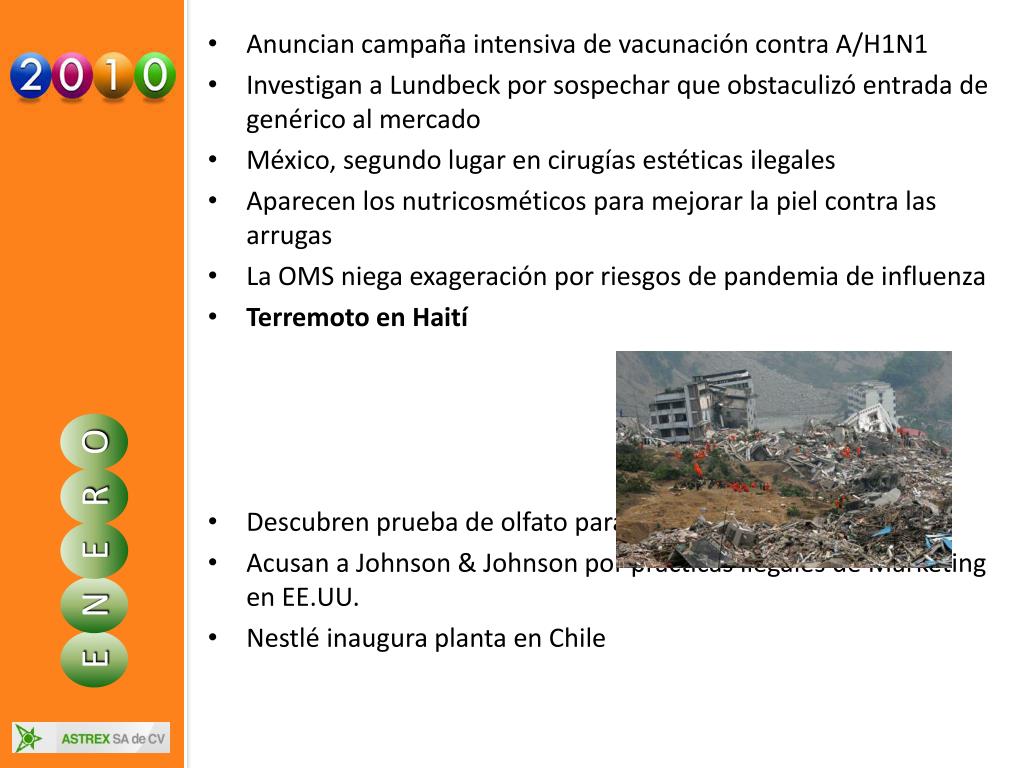Select the earthquake rubble photo
Viewport: 1024px width, 768px height.
coord(784,460)
